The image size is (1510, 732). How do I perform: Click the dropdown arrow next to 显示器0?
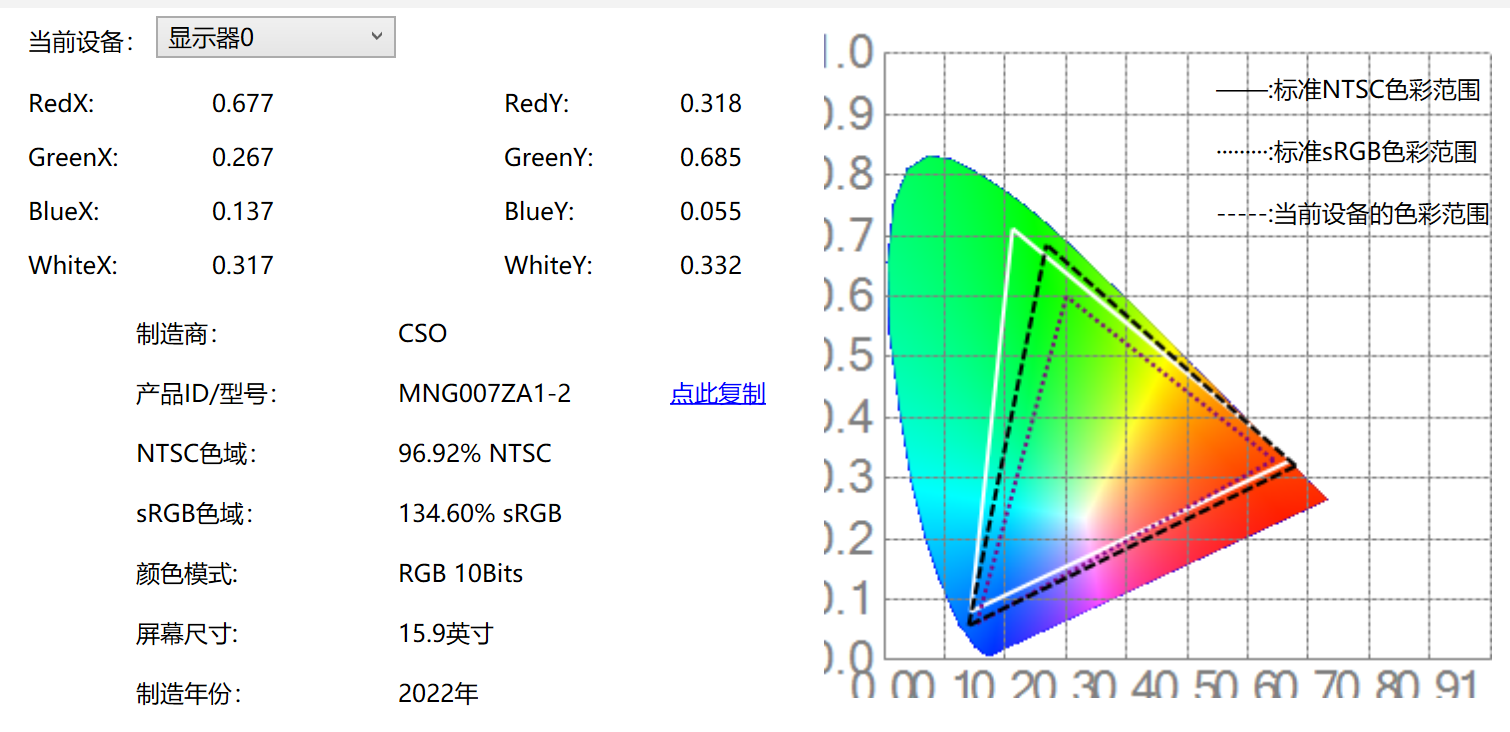[x=377, y=37]
